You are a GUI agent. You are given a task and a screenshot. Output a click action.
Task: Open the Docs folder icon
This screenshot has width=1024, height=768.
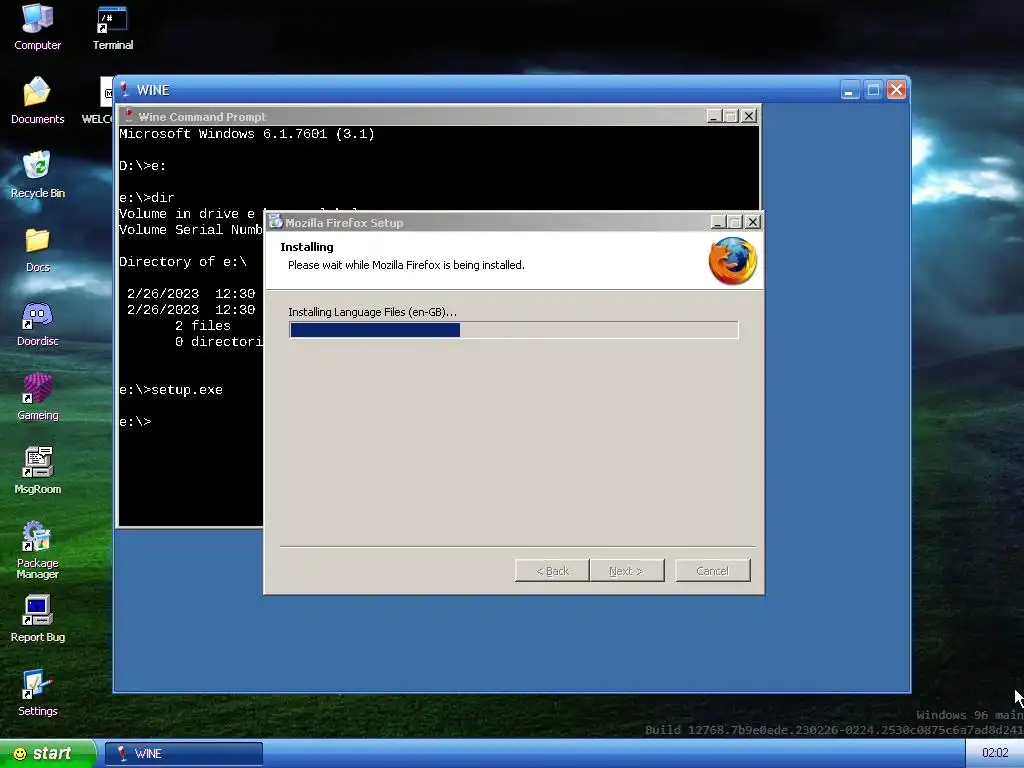(x=37, y=249)
